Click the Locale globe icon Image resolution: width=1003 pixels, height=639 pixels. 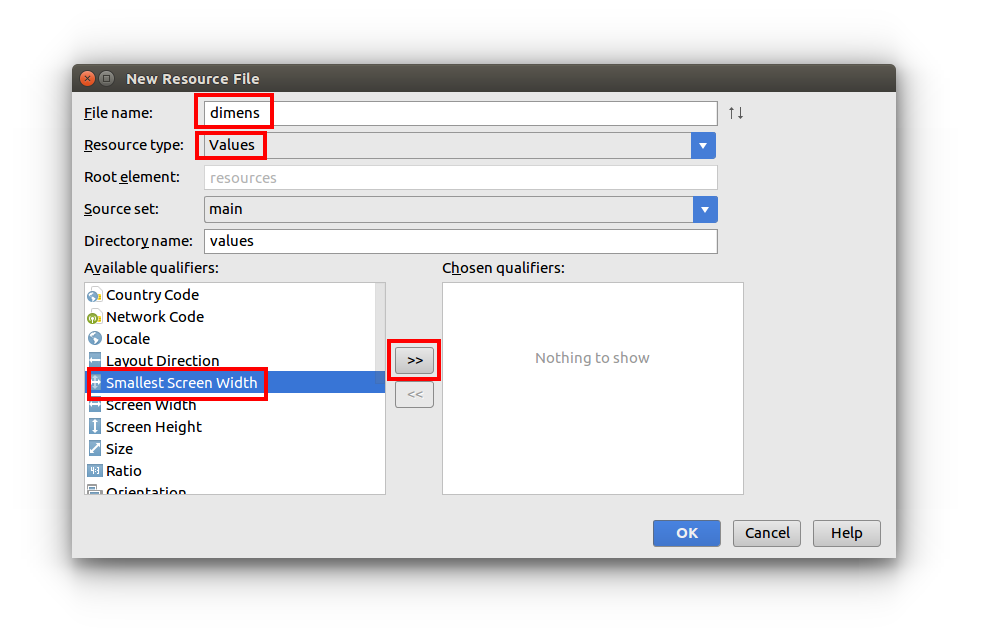point(94,339)
